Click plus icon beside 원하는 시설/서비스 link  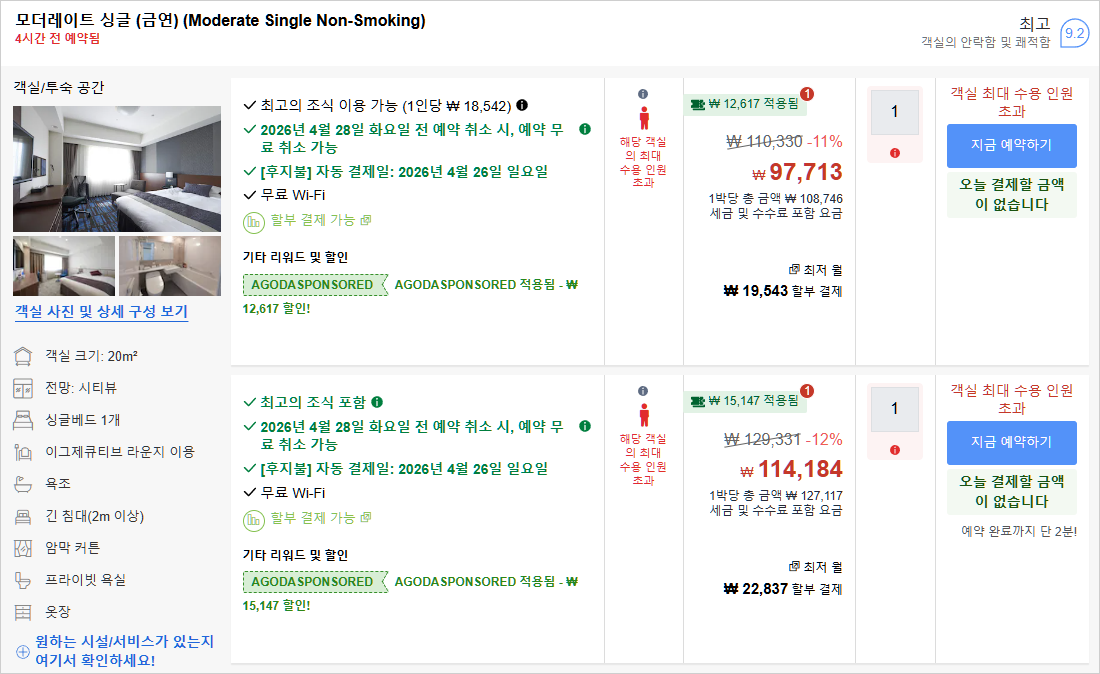click(x=23, y=651)
